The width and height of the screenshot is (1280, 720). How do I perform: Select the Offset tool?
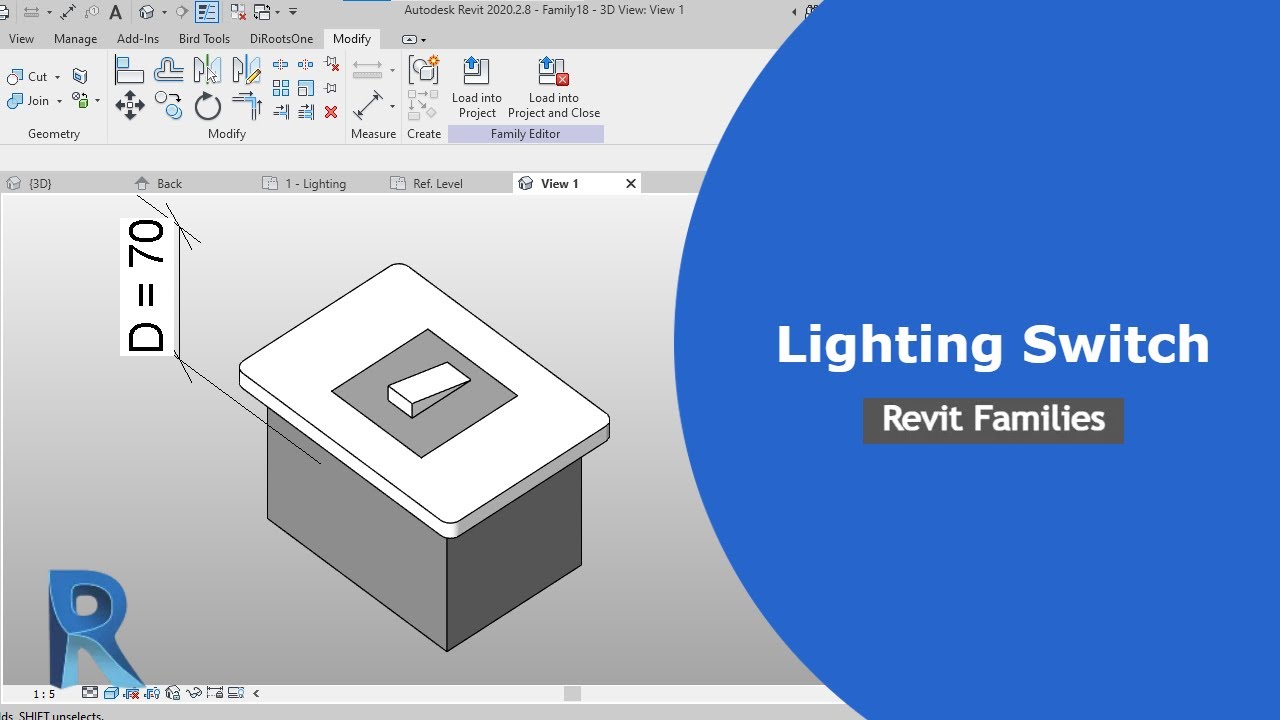pyautogui.click(x=169, y=70)
